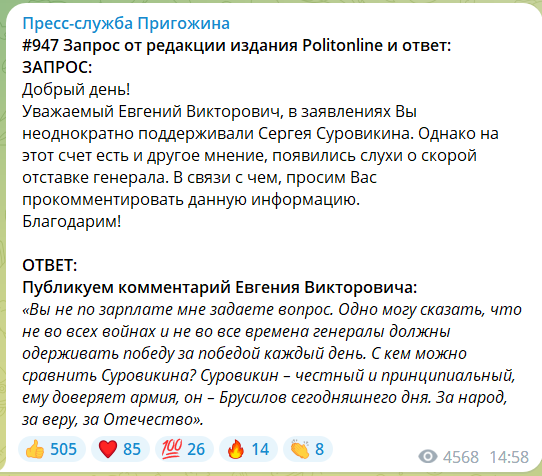542x476 pixels.
Task: Click the word Брусилов in the quote
Action: click(252, 398)
